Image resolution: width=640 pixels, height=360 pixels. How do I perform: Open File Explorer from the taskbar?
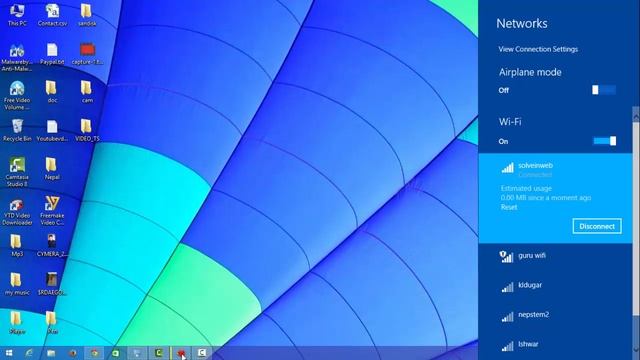tap(51, 353)
